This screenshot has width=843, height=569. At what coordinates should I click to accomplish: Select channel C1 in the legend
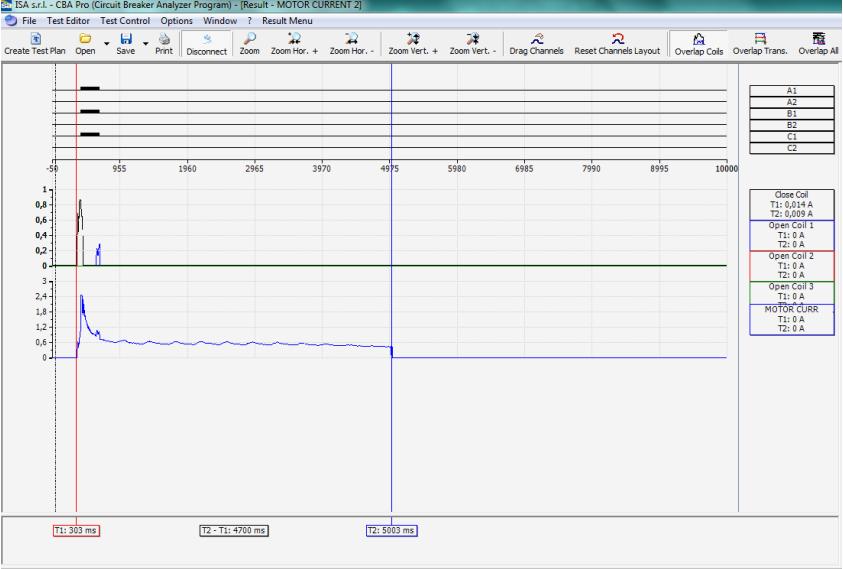coord(791,137)
